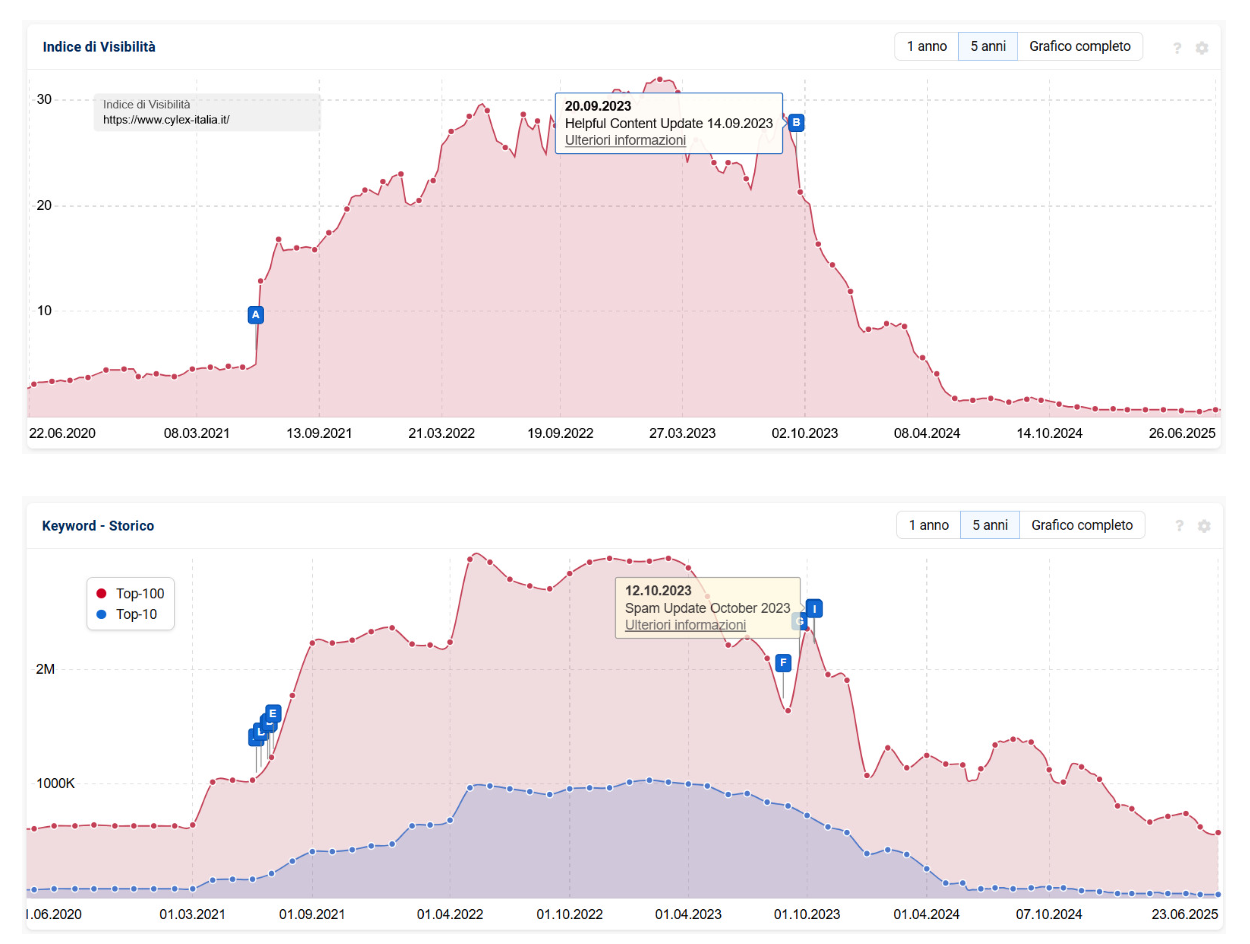Switch keyword chart to 1 anno
Viewport: 1250px width, 944px height.
tap(927, 525)
